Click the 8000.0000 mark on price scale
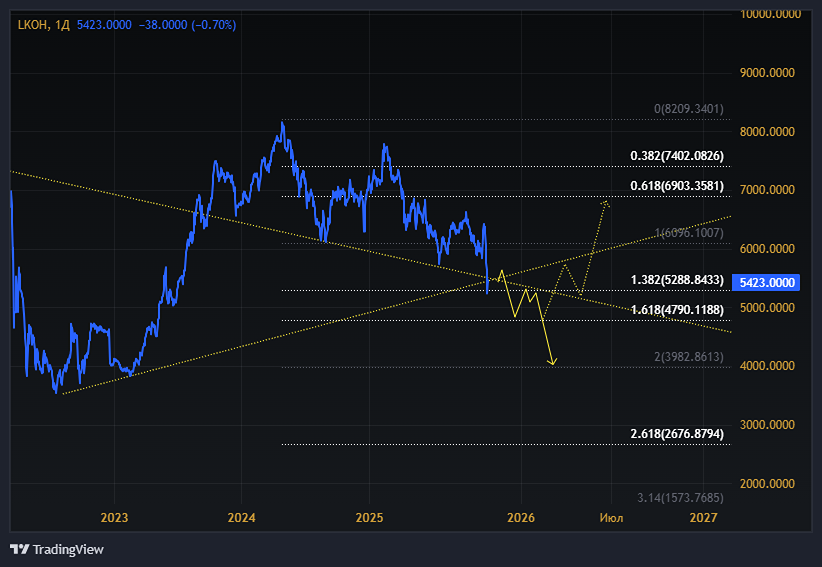The width and height of the screenshot is (822, 567). (x=767, y=132)
